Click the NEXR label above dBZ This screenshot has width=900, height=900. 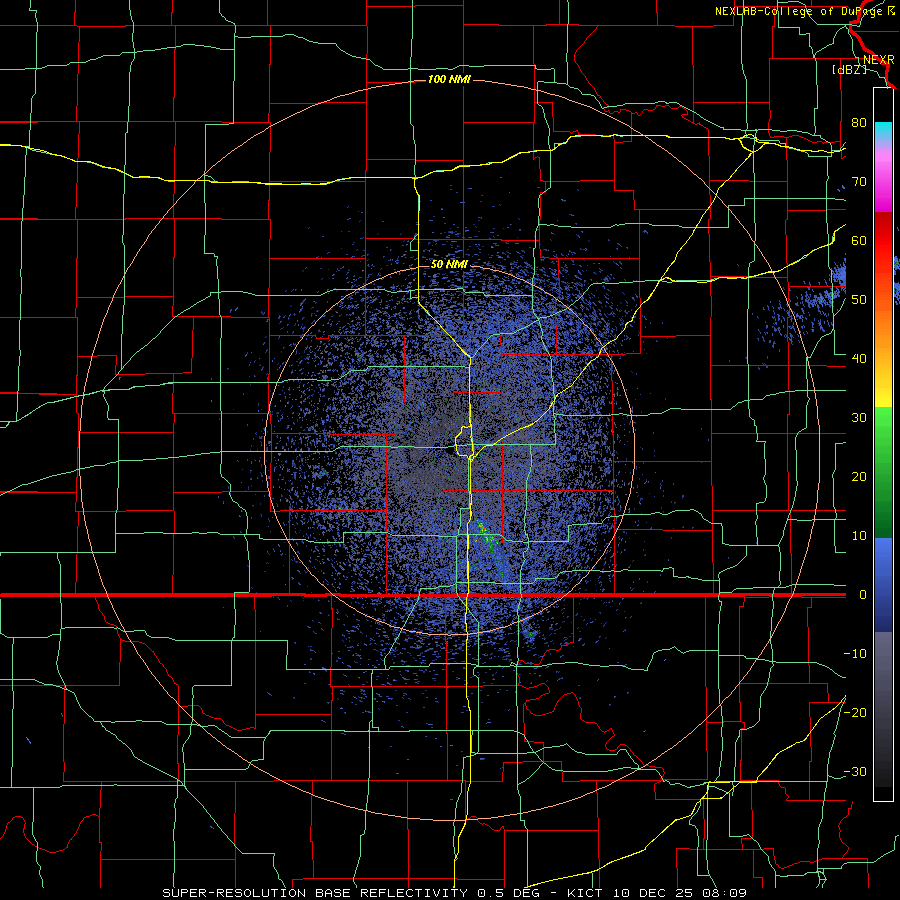coord(879,59)
